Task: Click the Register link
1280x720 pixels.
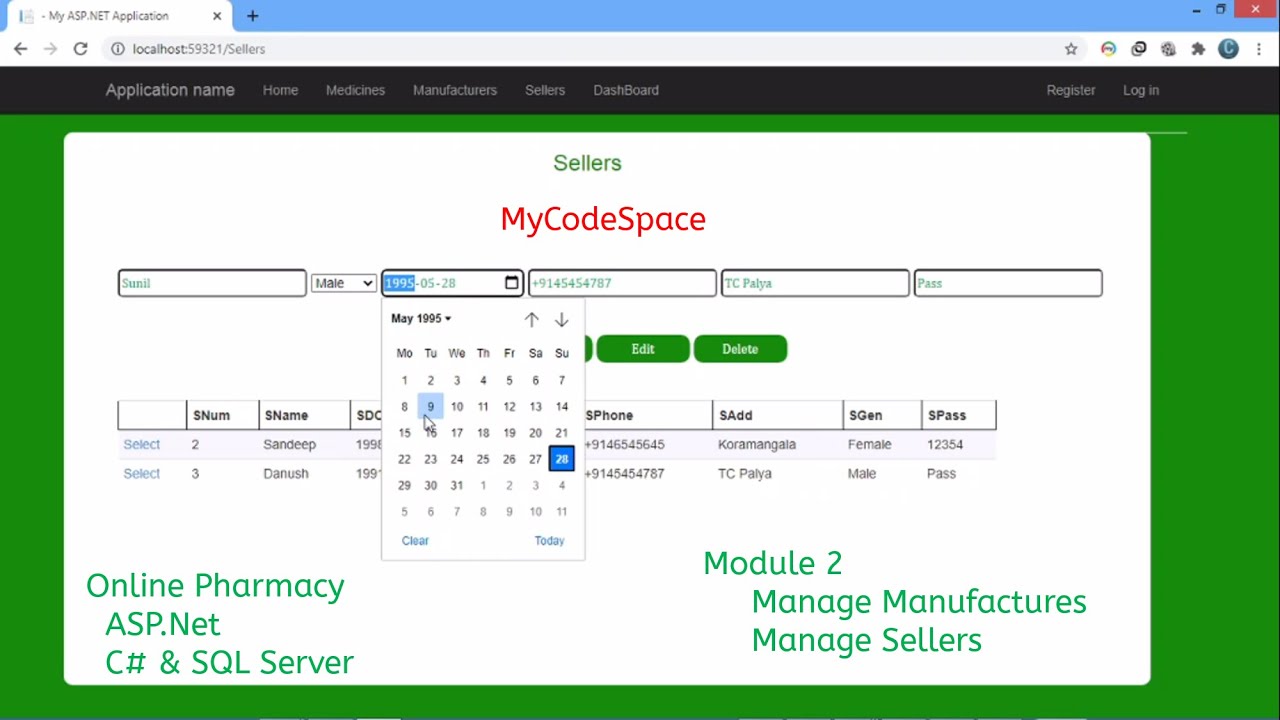Action: 1071,90
